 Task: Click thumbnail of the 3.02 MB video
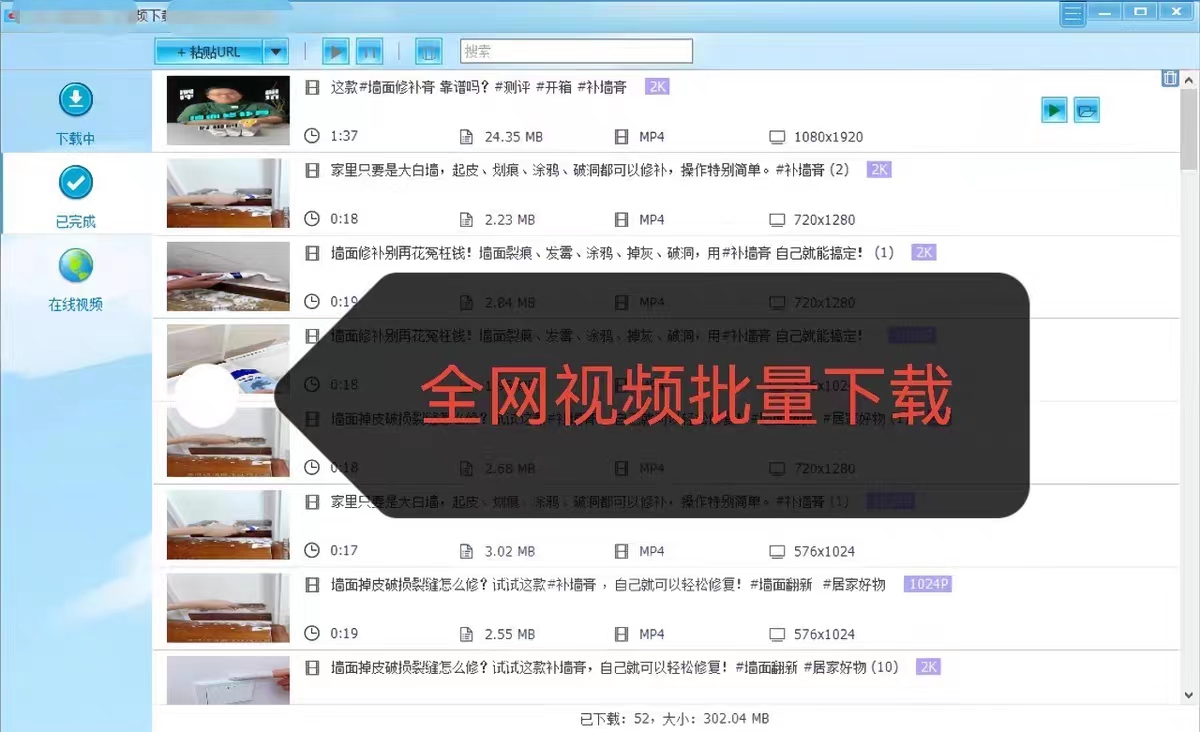(228, 524)
